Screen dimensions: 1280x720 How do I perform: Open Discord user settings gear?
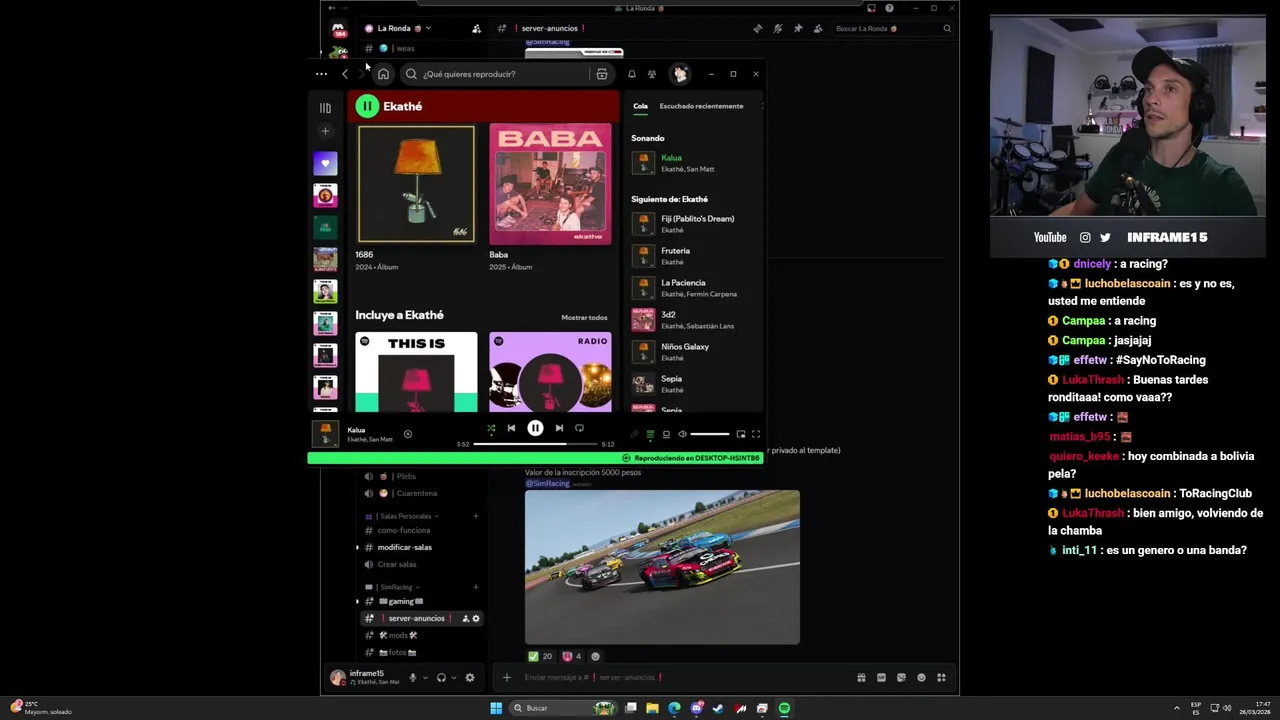click(470, 677)
